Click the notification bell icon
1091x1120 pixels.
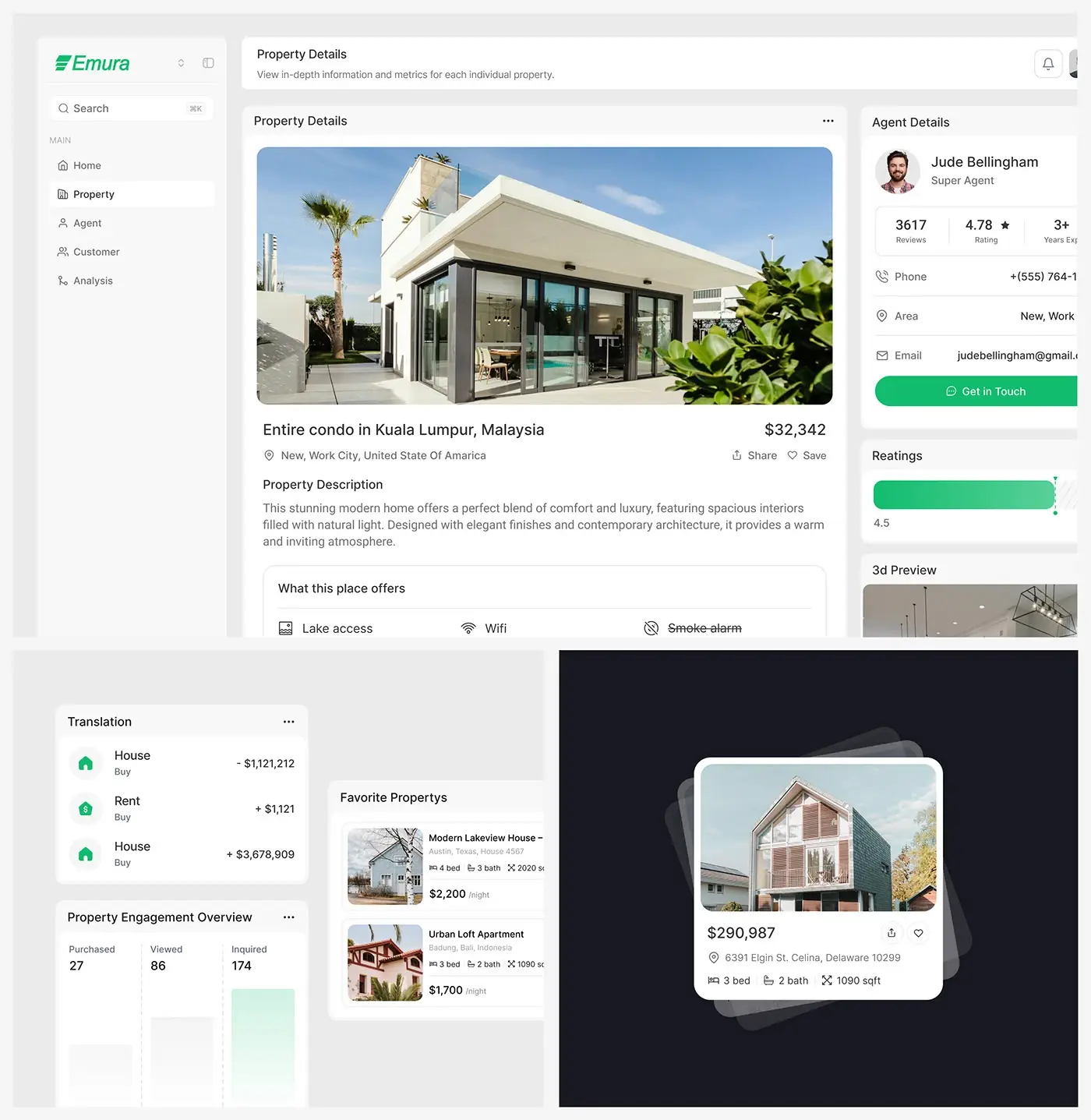[1048, 64]
